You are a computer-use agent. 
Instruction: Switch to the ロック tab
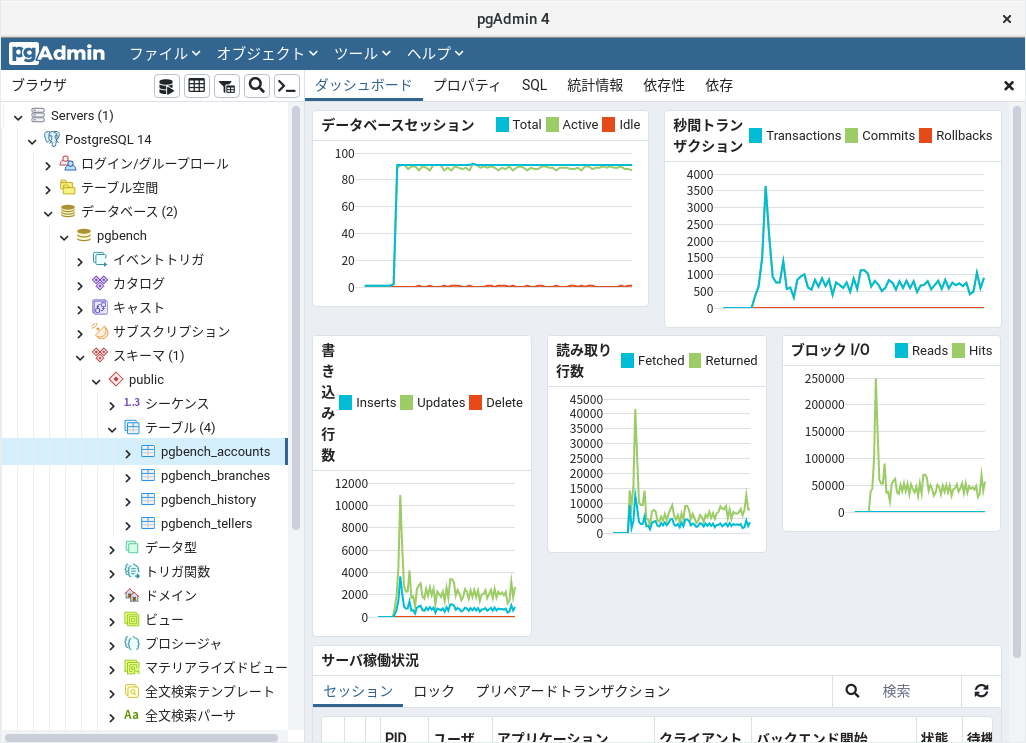(434, 691)
